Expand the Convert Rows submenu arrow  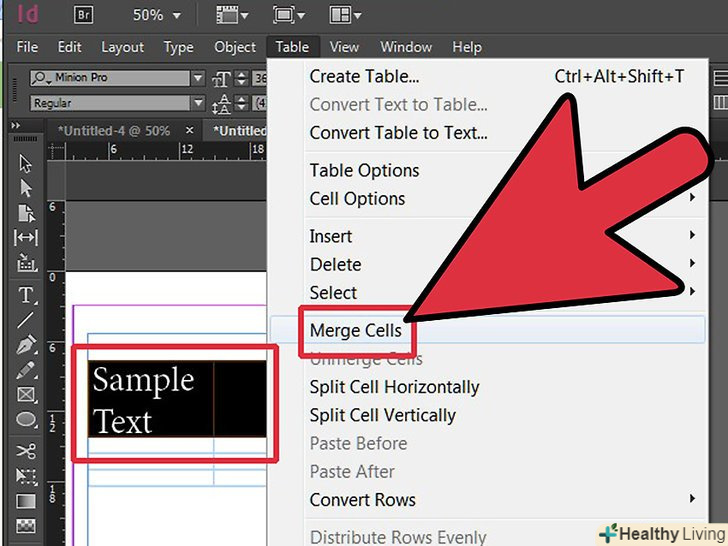tap(692, 499)
